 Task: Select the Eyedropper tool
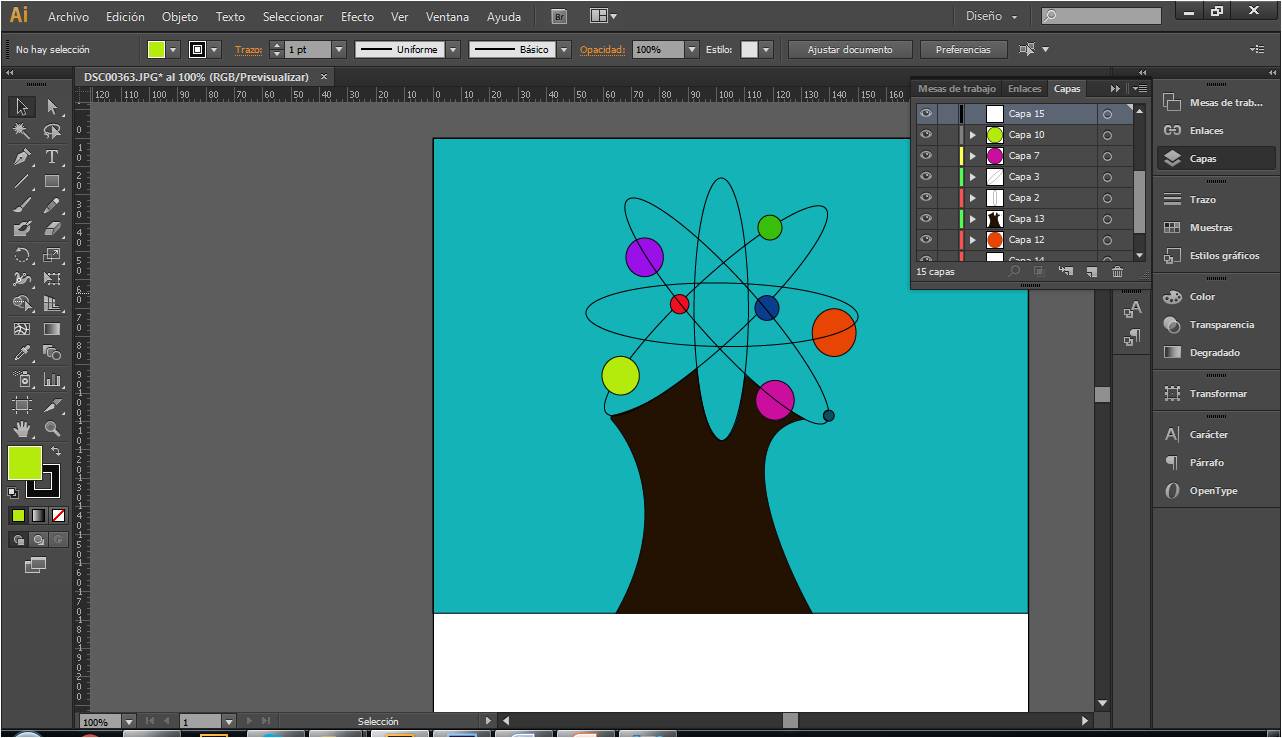point(22,352)
